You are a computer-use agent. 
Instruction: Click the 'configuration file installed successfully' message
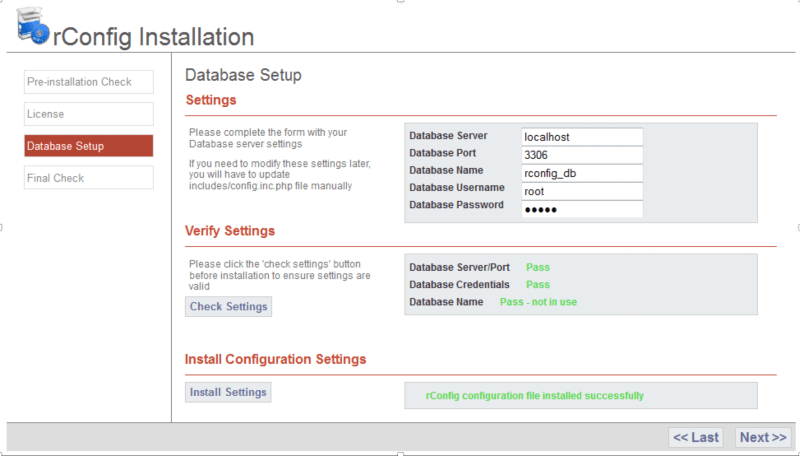[x=535, y=396]
